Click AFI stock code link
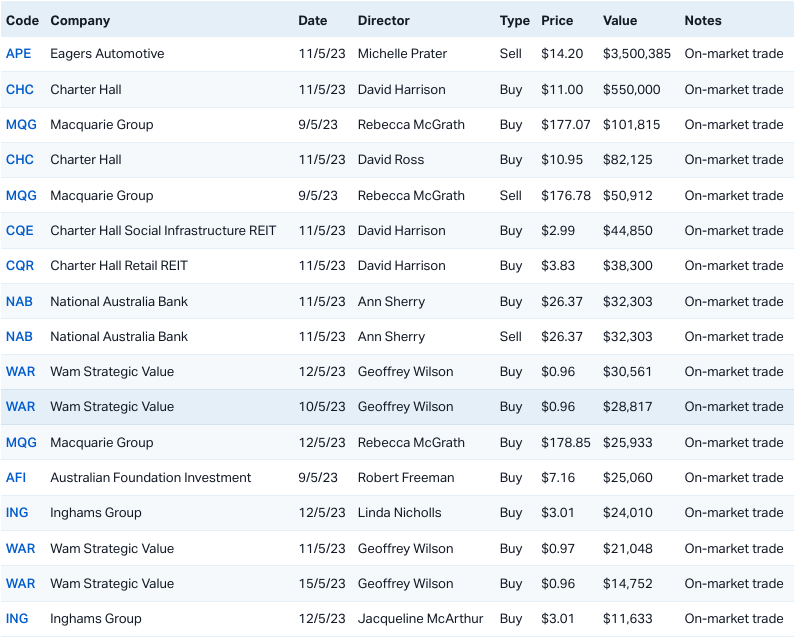The height and width of the screenshot is (640, 797). click(17, 478)
